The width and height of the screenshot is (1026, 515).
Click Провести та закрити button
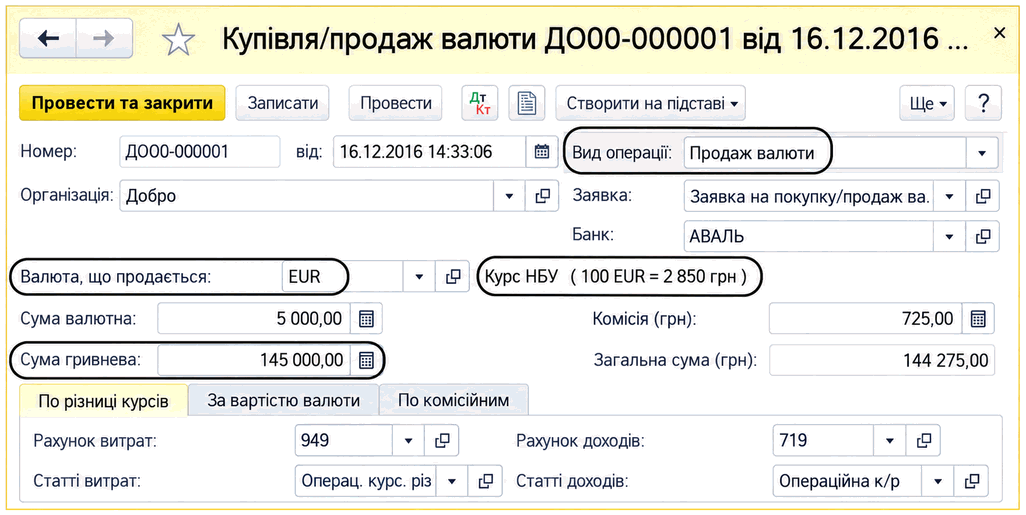pyautogui.click(x=122, y=103)
